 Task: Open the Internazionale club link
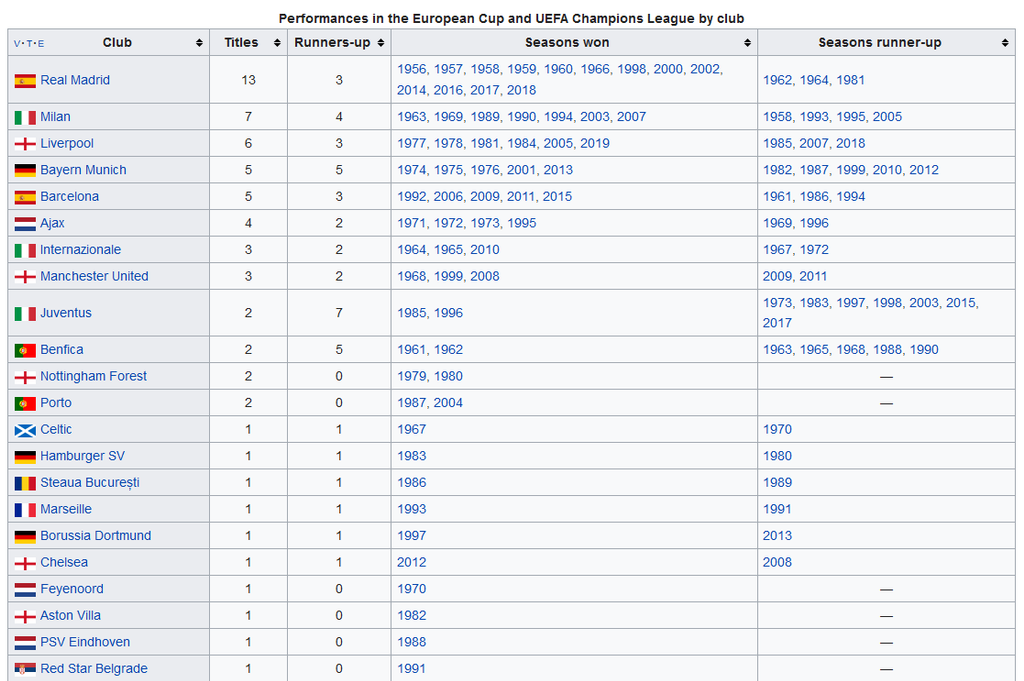pos(80,249)
